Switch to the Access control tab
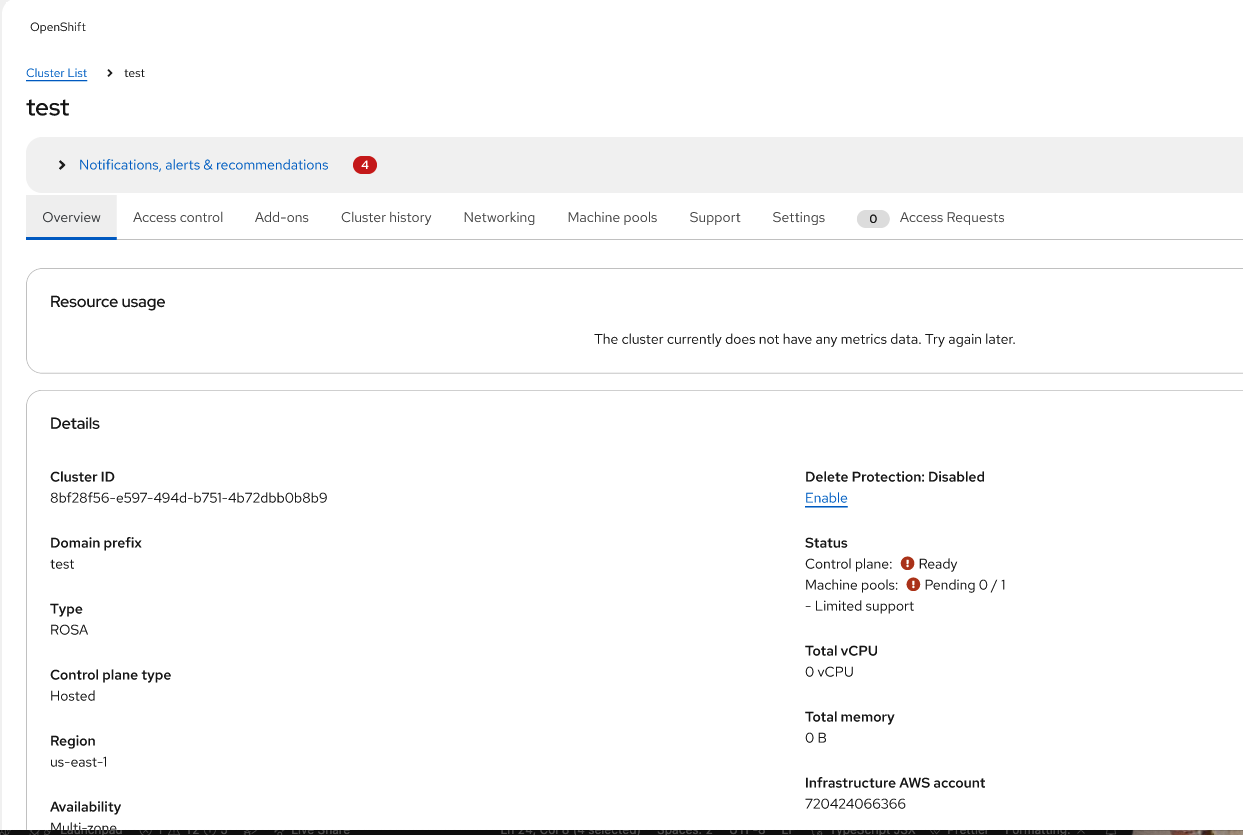Screen dimensions: 1243x835 tap(178, 217)
